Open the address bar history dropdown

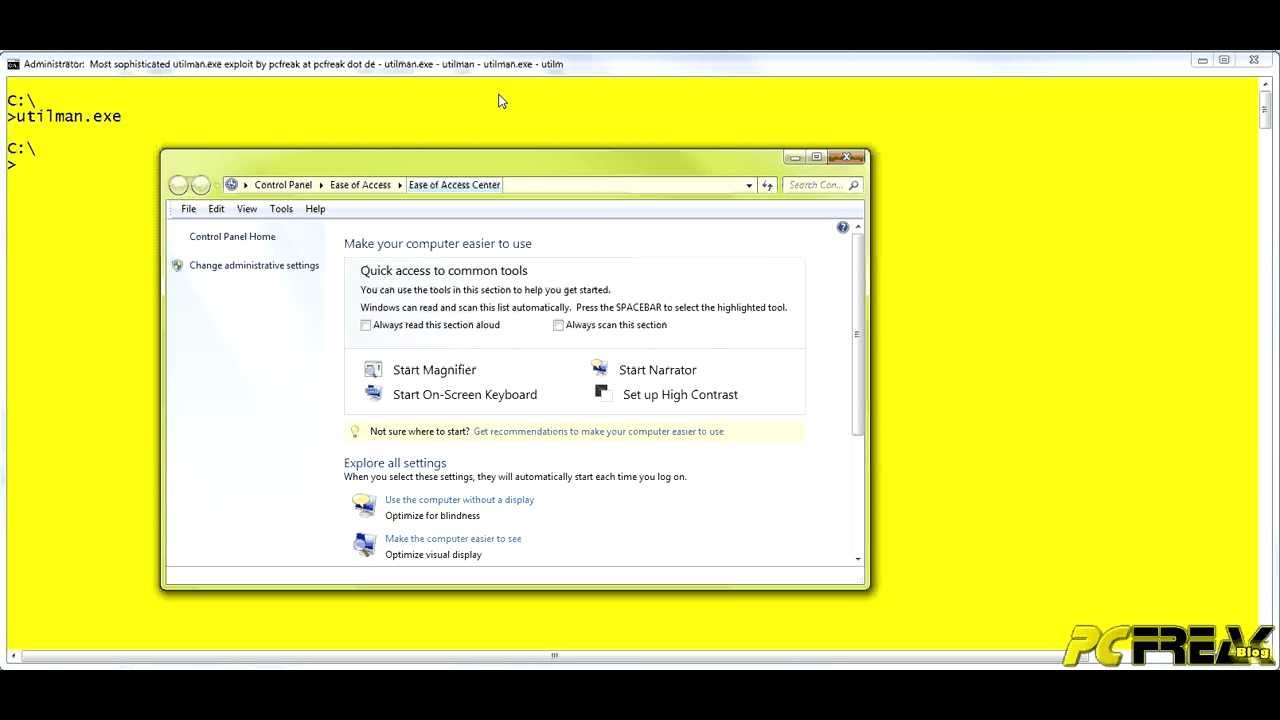coord(749,185)
